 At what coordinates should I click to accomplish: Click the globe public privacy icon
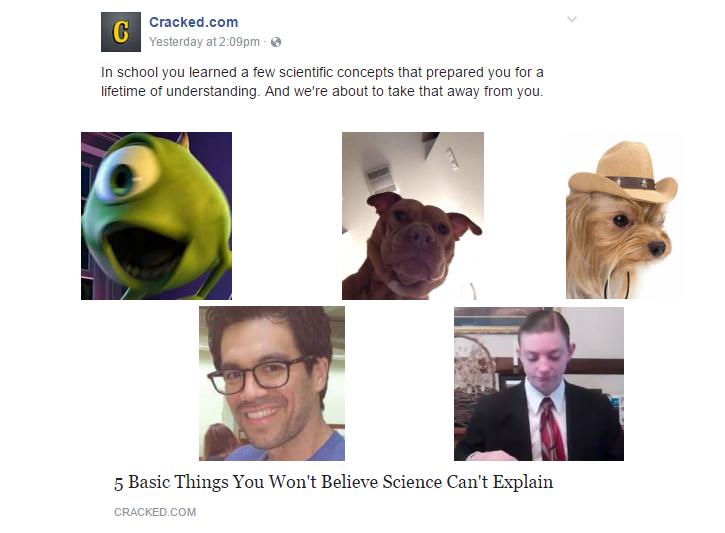click(276, 42)
